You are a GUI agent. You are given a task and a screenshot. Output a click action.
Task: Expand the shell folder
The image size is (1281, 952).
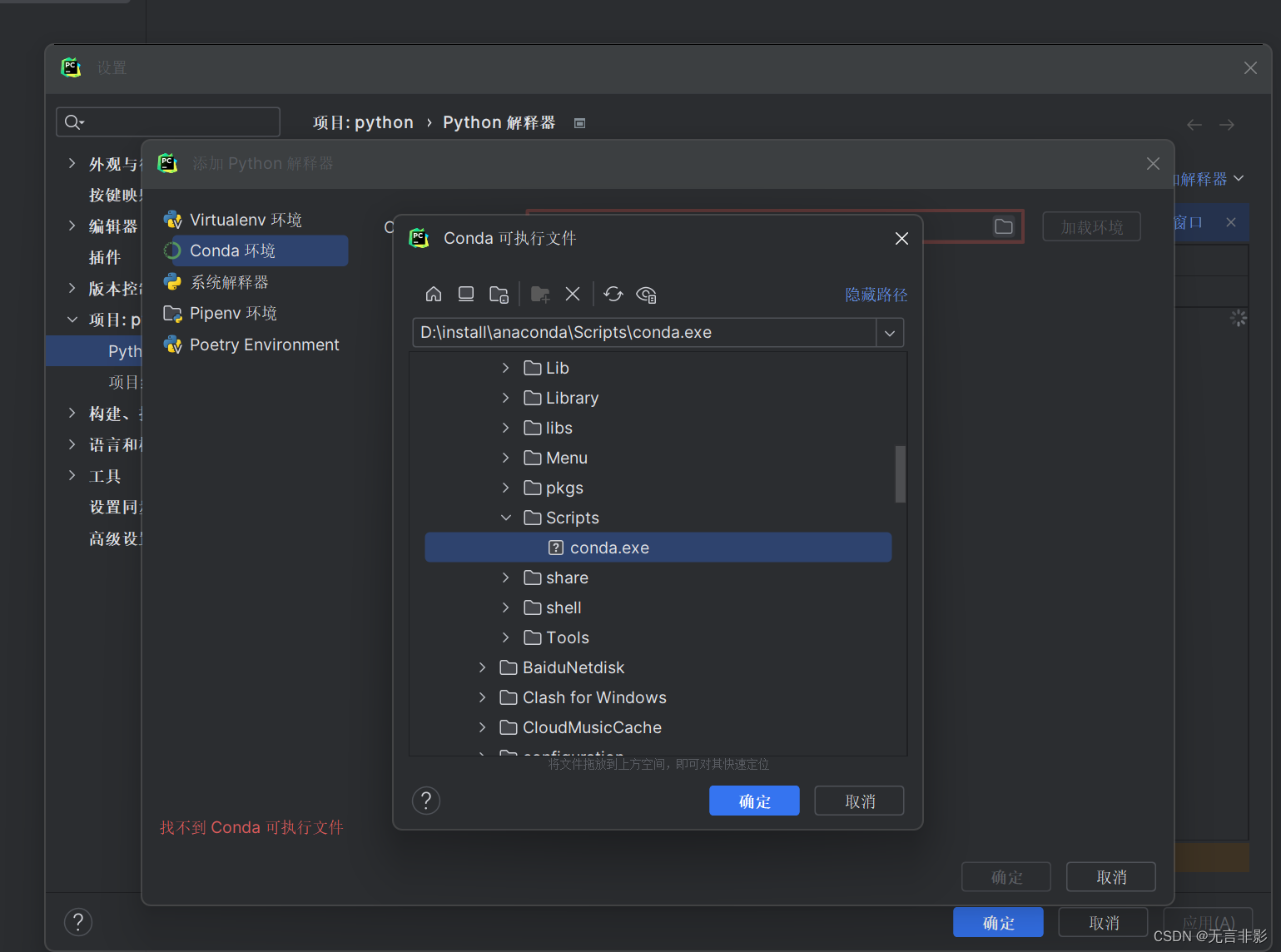(505, 607)
